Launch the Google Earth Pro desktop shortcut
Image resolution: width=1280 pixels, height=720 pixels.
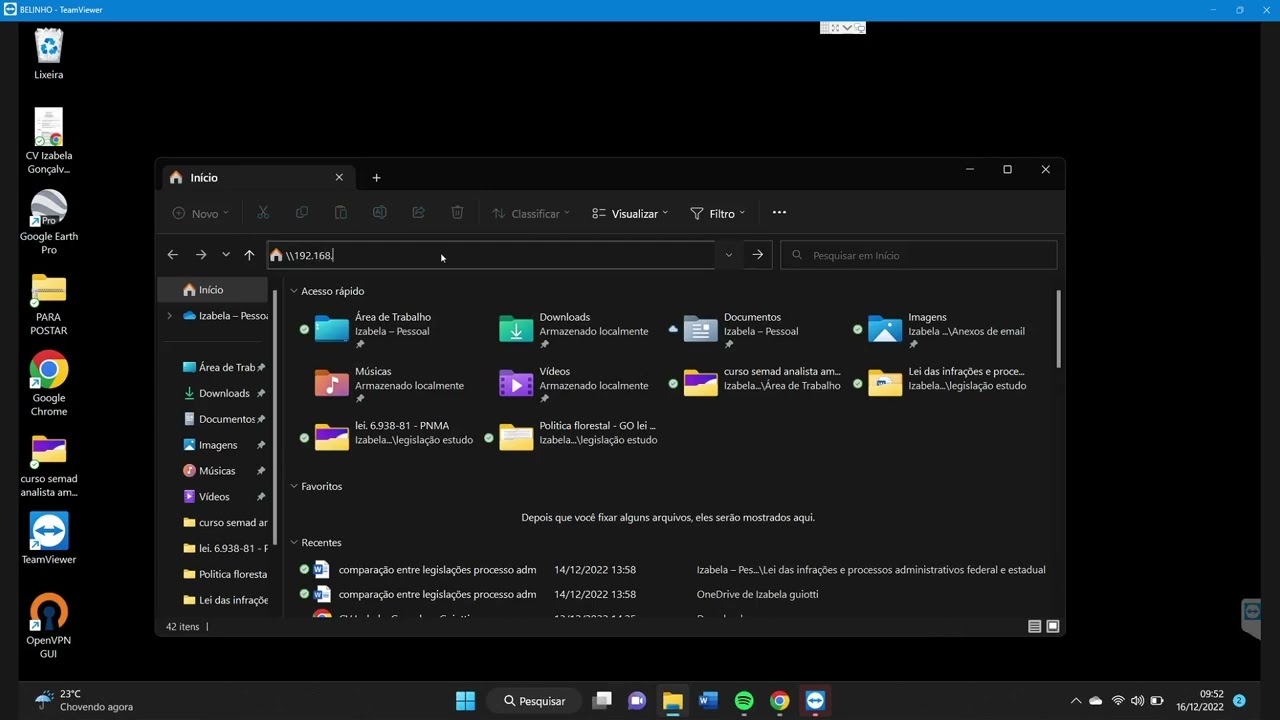[48, 222]
